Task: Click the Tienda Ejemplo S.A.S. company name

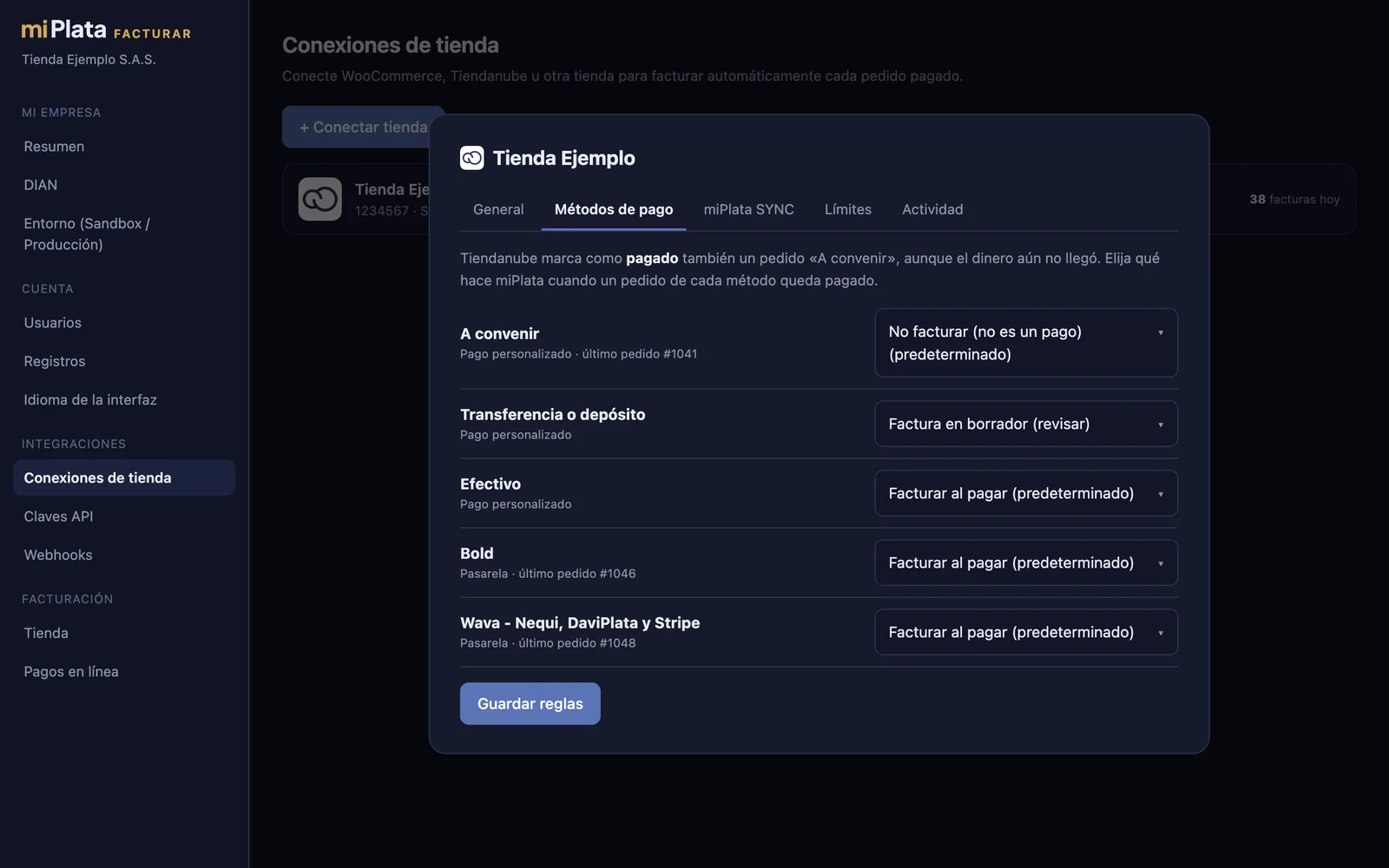Action: [x=89, y=60]
